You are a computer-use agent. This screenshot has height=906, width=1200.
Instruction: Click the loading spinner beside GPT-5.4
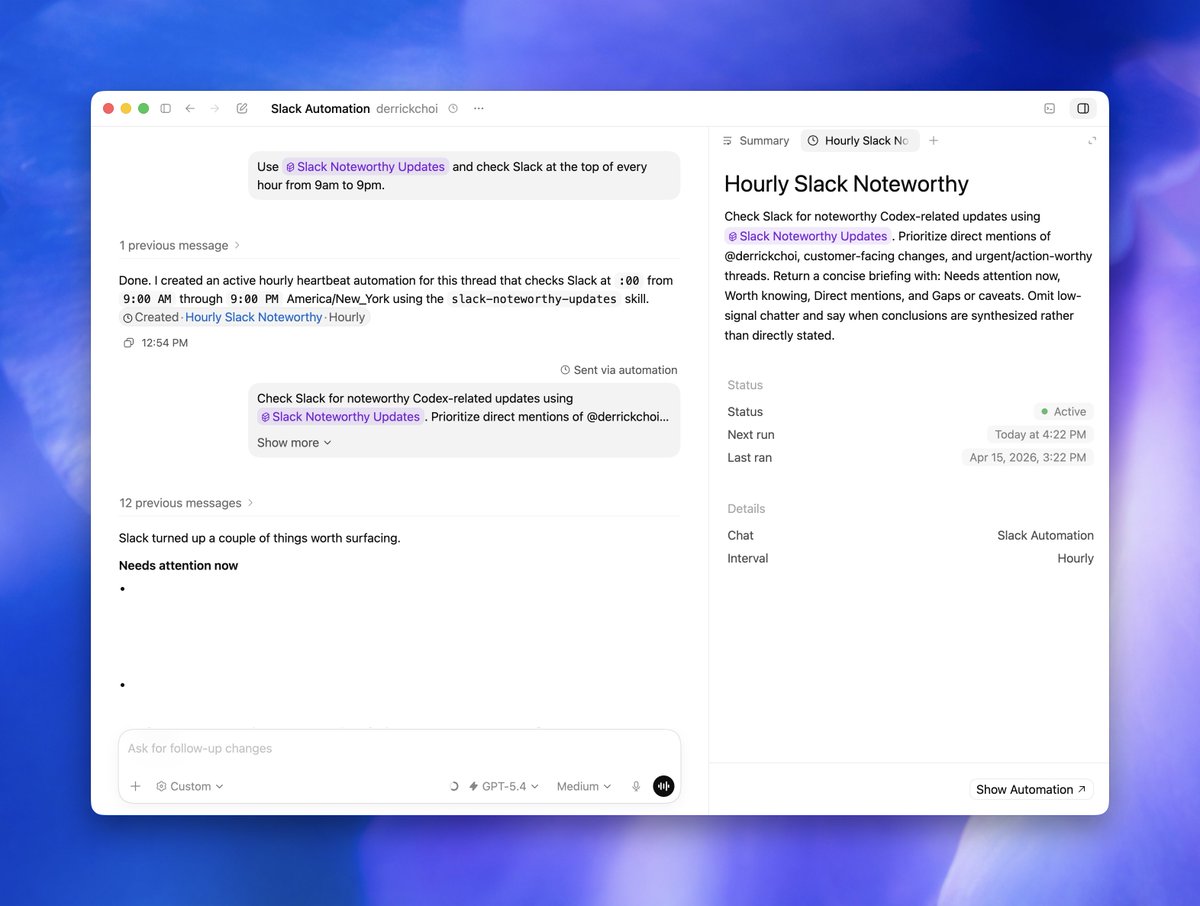point(454,786)
